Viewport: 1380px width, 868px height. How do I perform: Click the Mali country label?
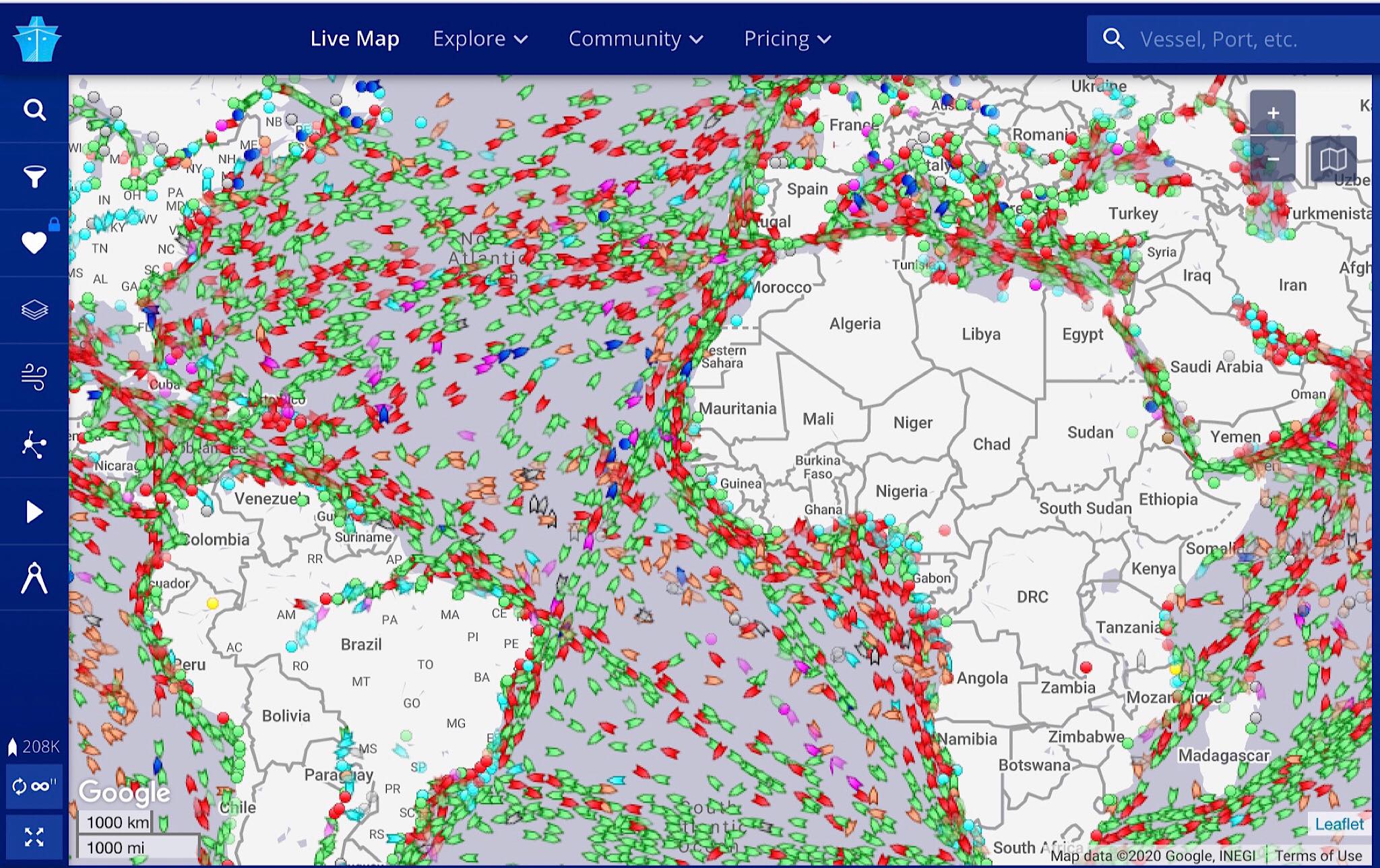[x=818, y=419]
